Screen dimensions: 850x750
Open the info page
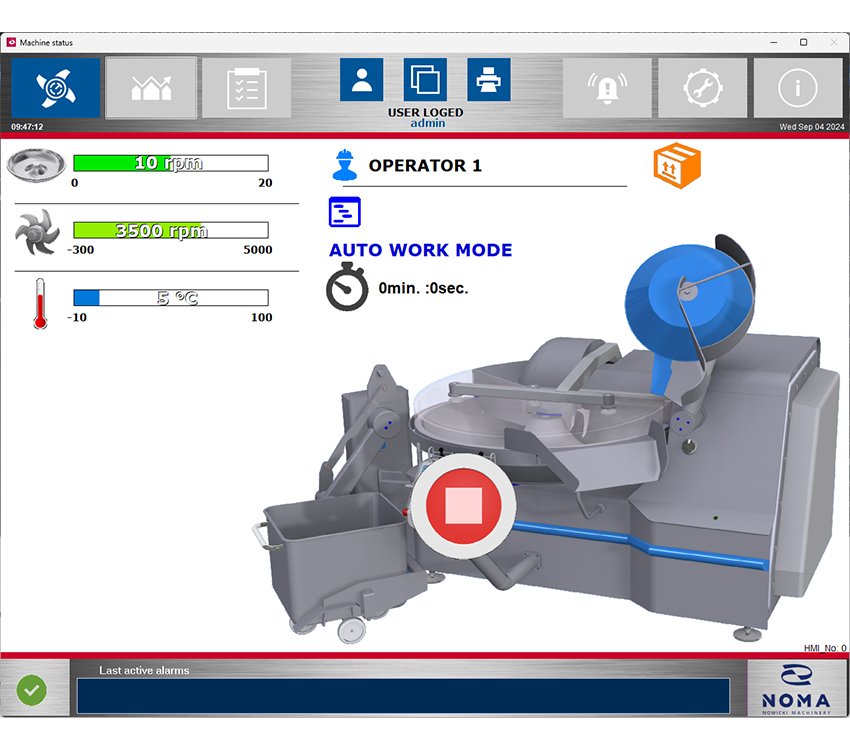[x=797, y=88]
